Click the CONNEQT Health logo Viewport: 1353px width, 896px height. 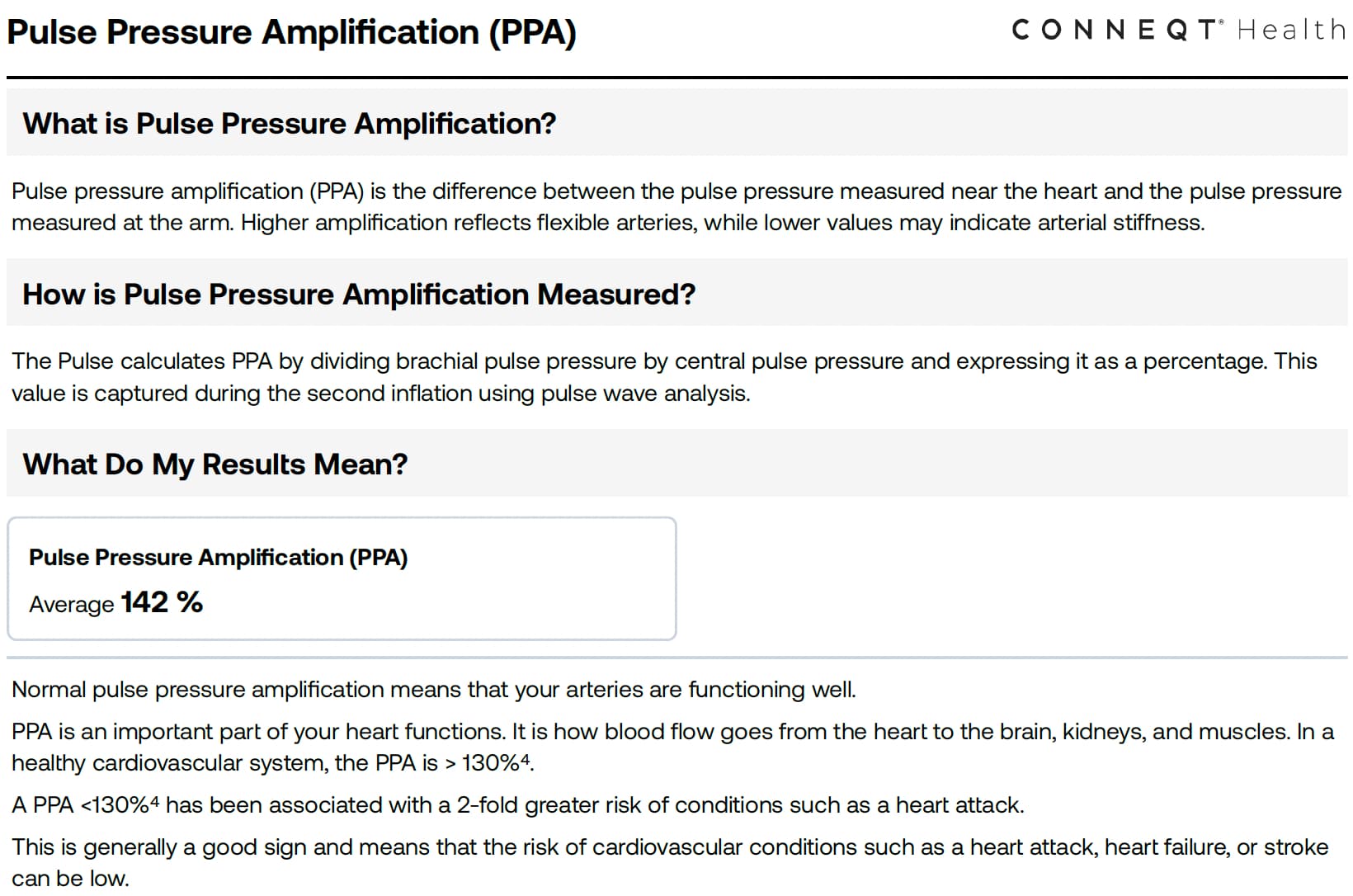[1178, 31]
